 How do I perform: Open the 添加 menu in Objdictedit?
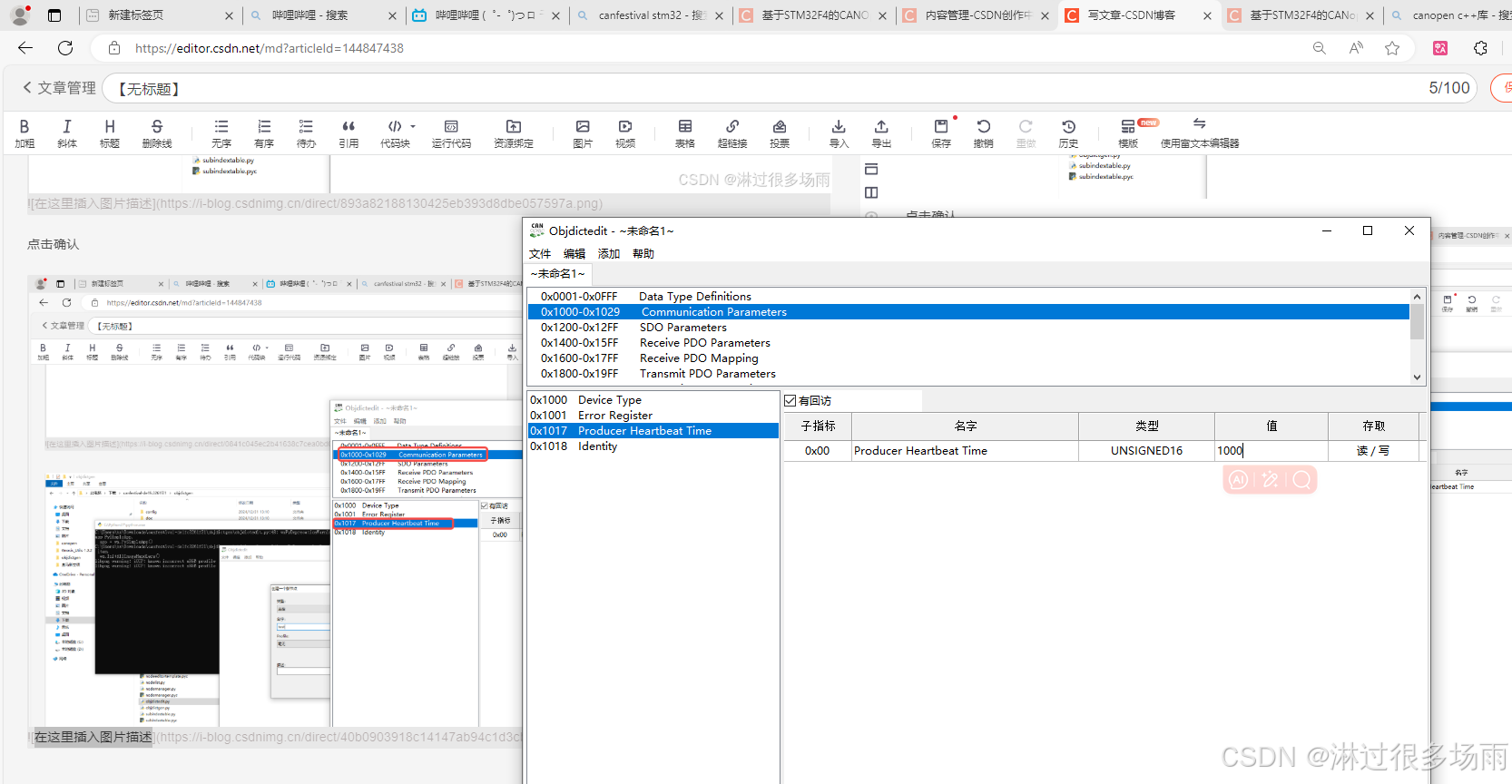[609, 254]
